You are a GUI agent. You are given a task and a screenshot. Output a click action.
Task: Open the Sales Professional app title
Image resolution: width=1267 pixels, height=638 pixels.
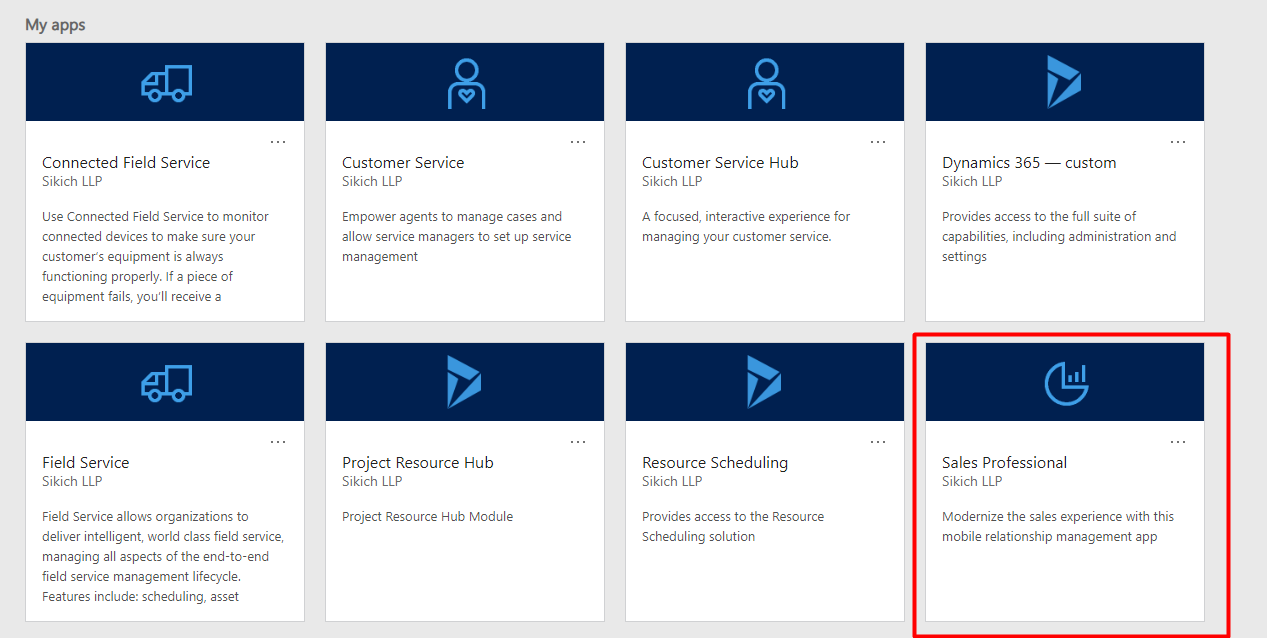(1004, 462)
